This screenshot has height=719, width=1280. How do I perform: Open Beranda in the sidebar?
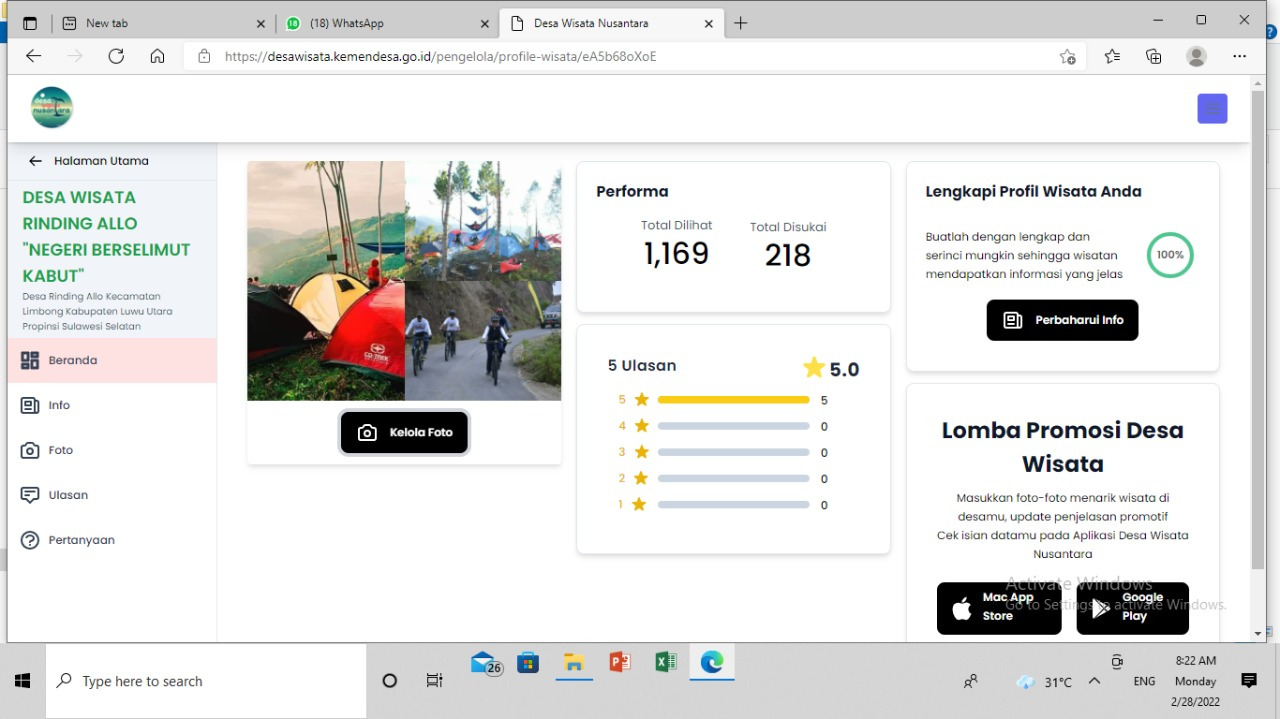pyautogui.click(x=72, y=360)
